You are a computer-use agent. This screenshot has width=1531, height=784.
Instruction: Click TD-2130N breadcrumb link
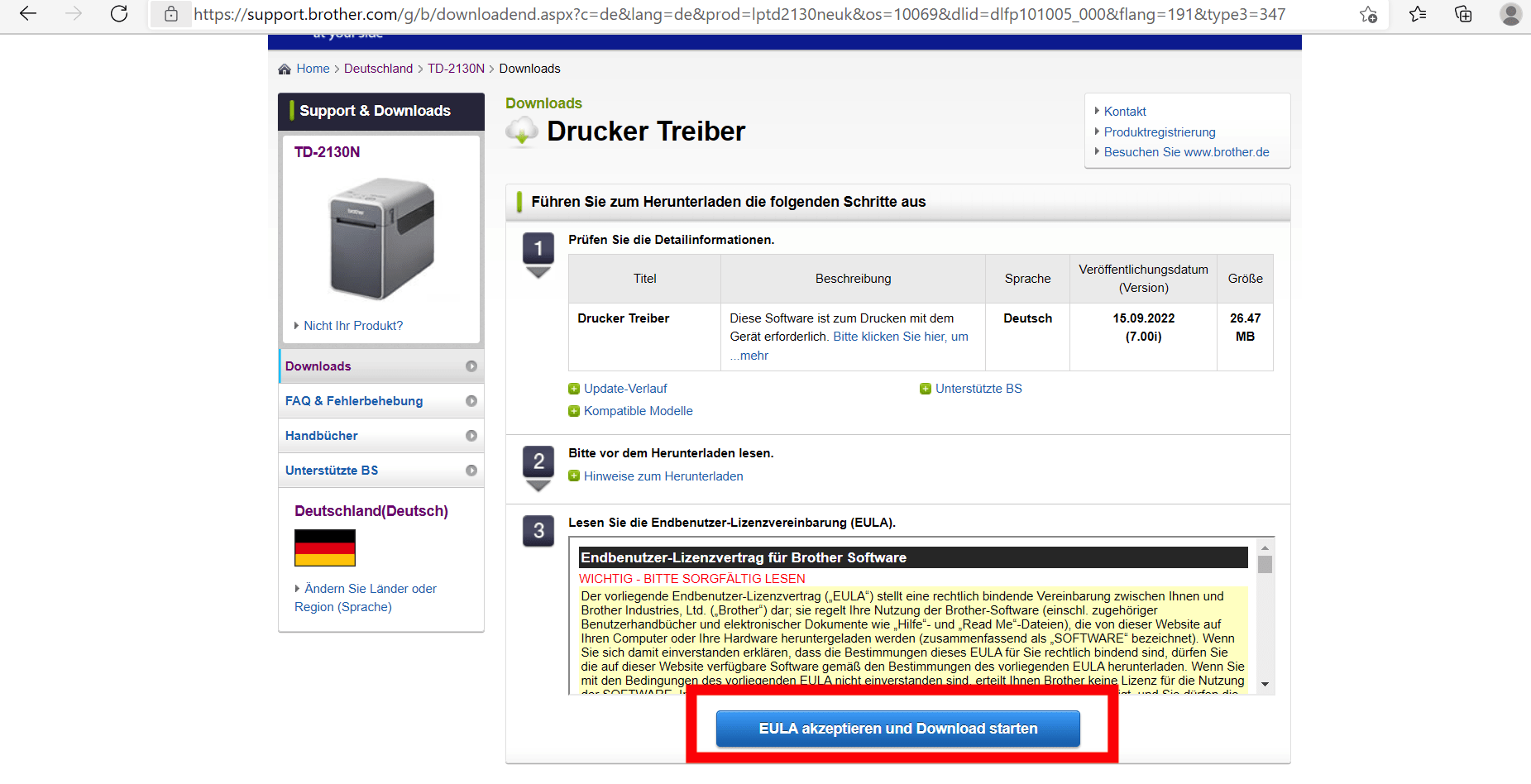(456, 69)
